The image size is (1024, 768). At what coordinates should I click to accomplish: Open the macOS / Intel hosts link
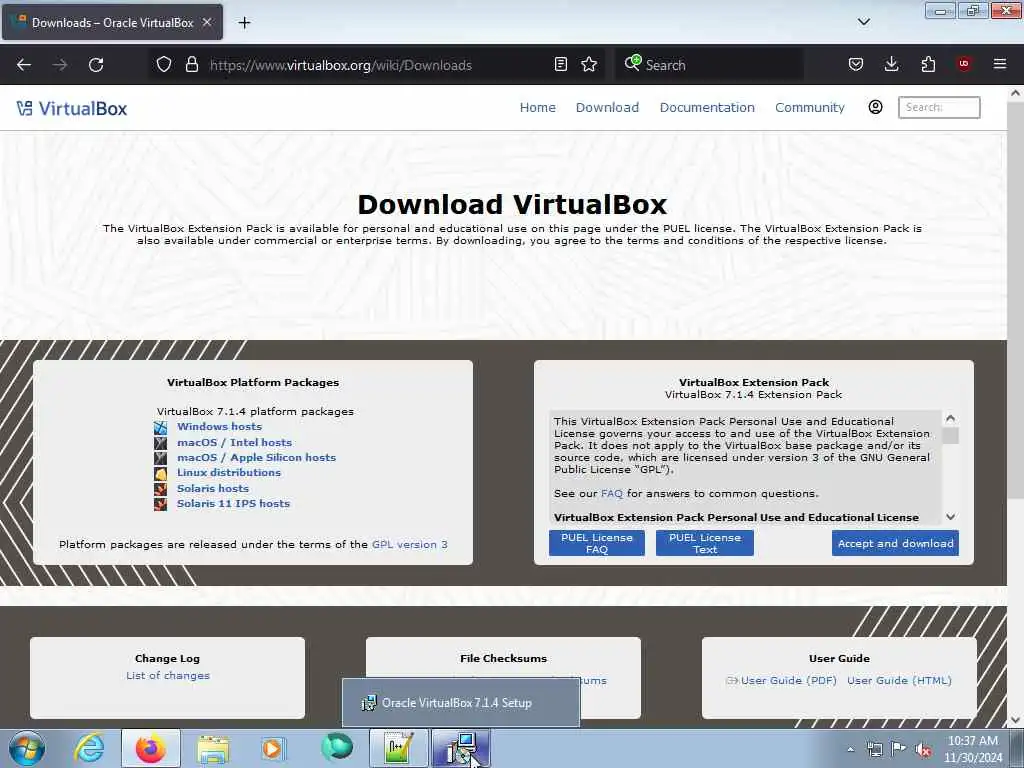pos(234,442)
